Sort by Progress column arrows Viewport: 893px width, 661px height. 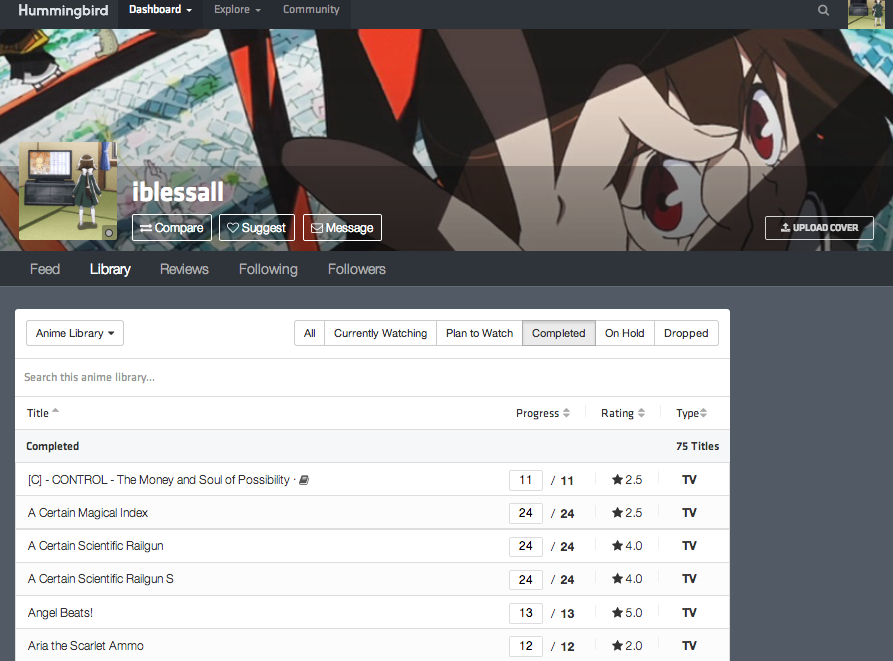[566, 413]
